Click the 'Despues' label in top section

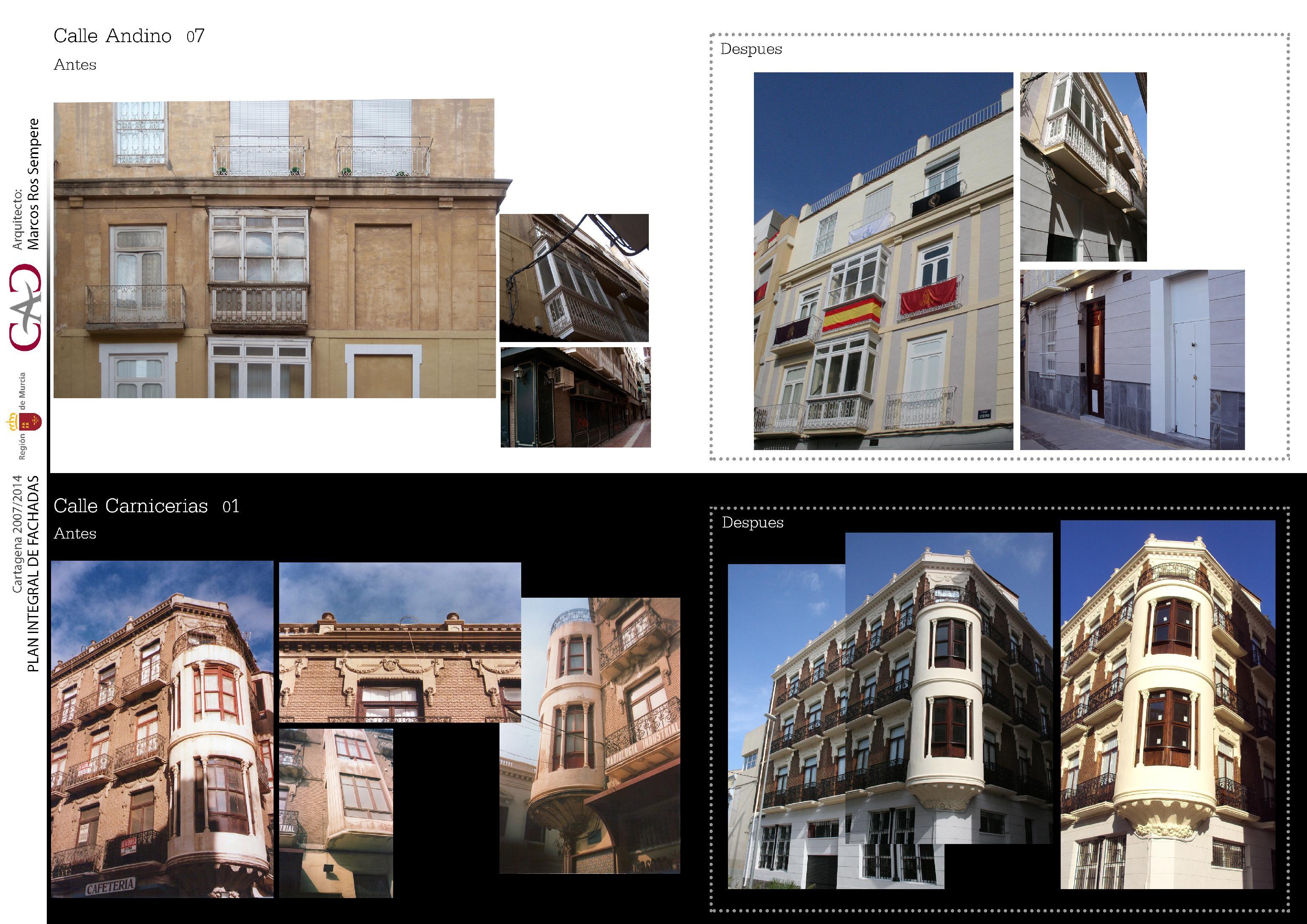[751, 49]
